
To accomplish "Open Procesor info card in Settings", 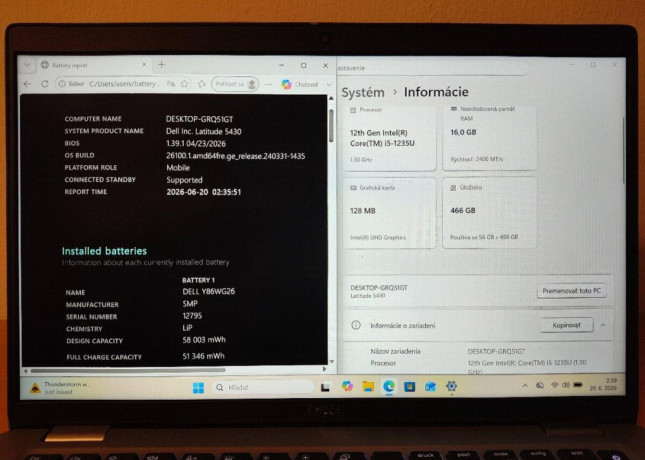I will tap(390, 138).
